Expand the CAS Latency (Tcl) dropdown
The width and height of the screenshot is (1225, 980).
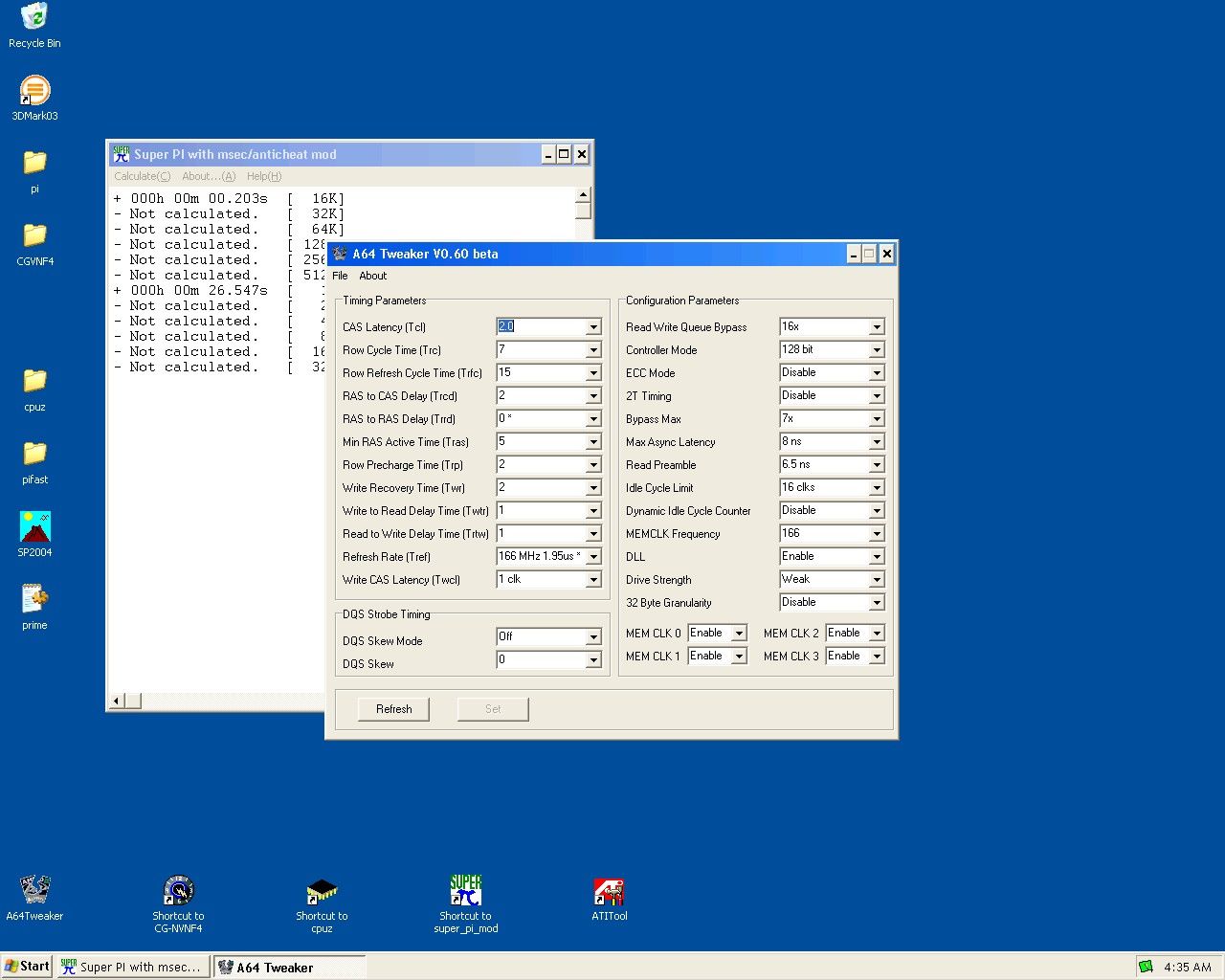pos(593,327)
